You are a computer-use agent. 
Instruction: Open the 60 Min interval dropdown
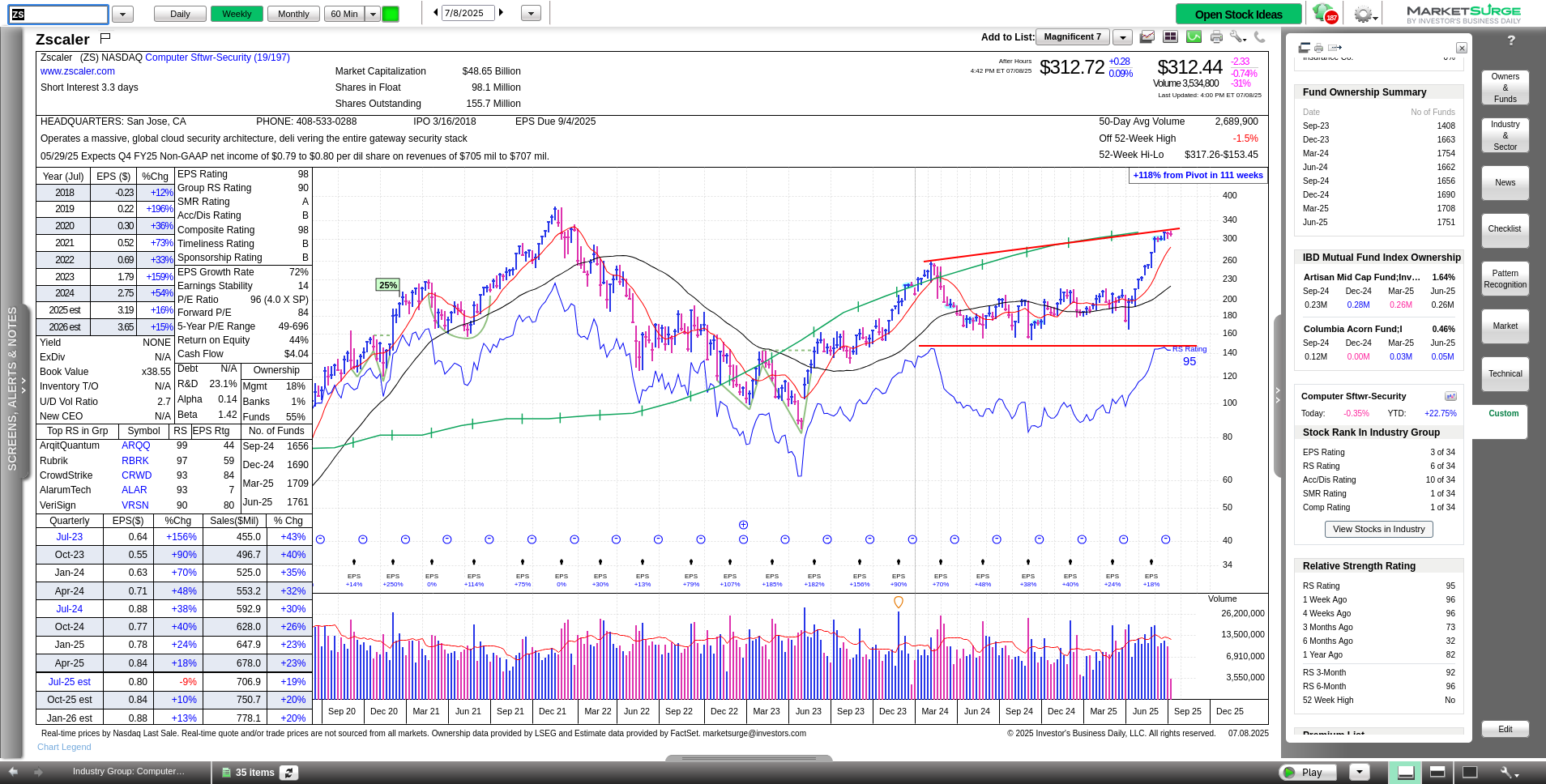pyautogui.click(x=373, y=14)
